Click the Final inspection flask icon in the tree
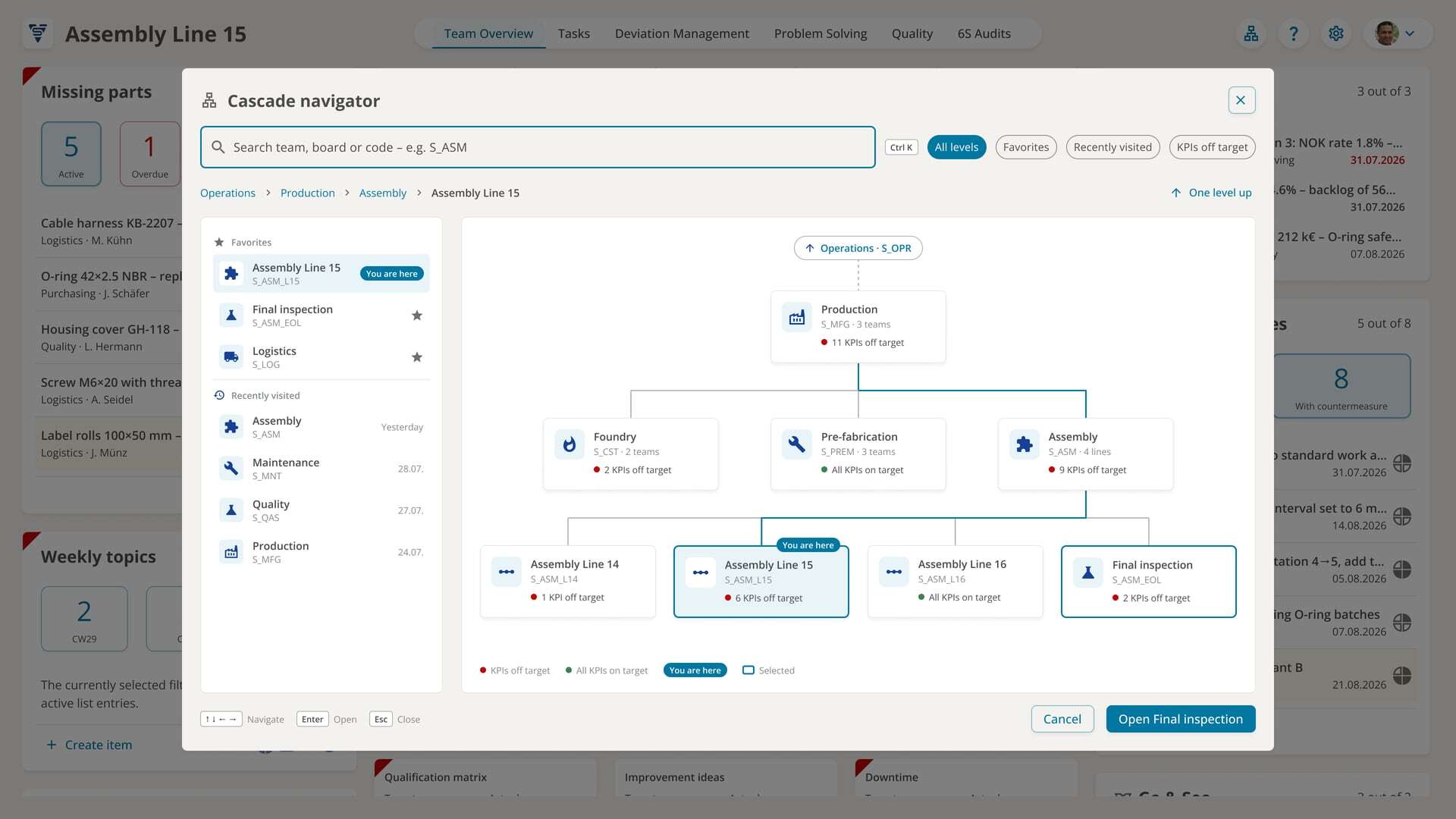 coord(1088,573)
